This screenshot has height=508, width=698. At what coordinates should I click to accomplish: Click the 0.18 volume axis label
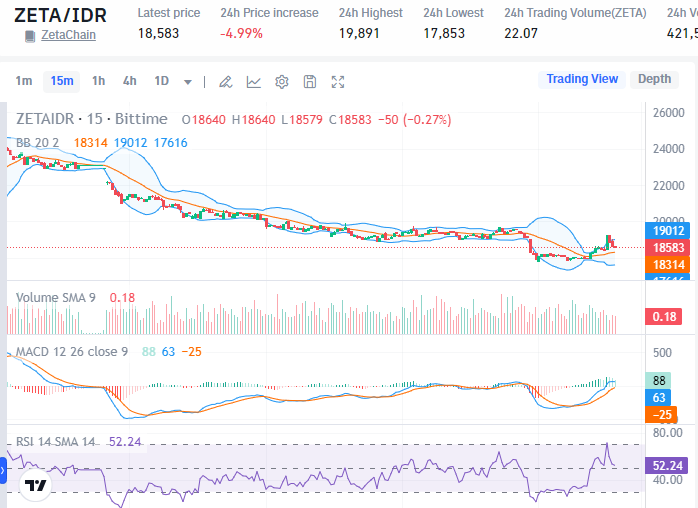click(664, 317)
